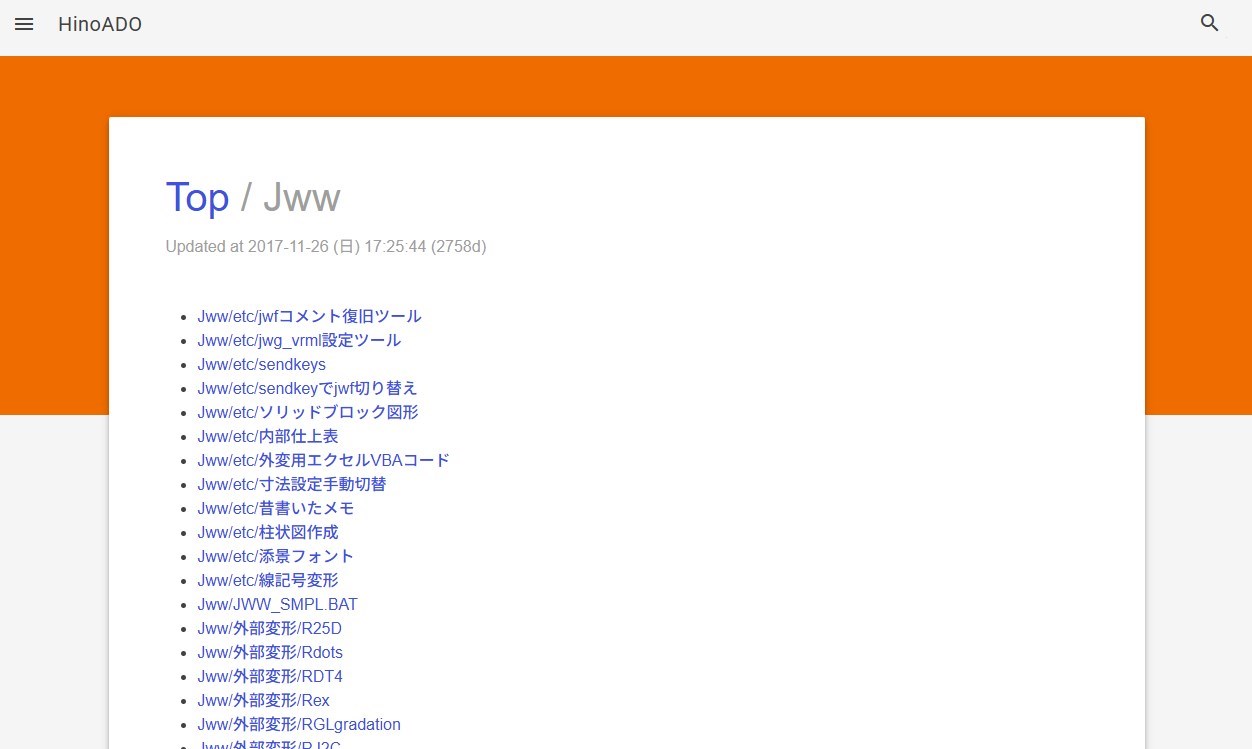Open the Jww/etc/内部仕上表 link
The width and height of the screenshot is (1252, 749).
[x=268, y=436]
